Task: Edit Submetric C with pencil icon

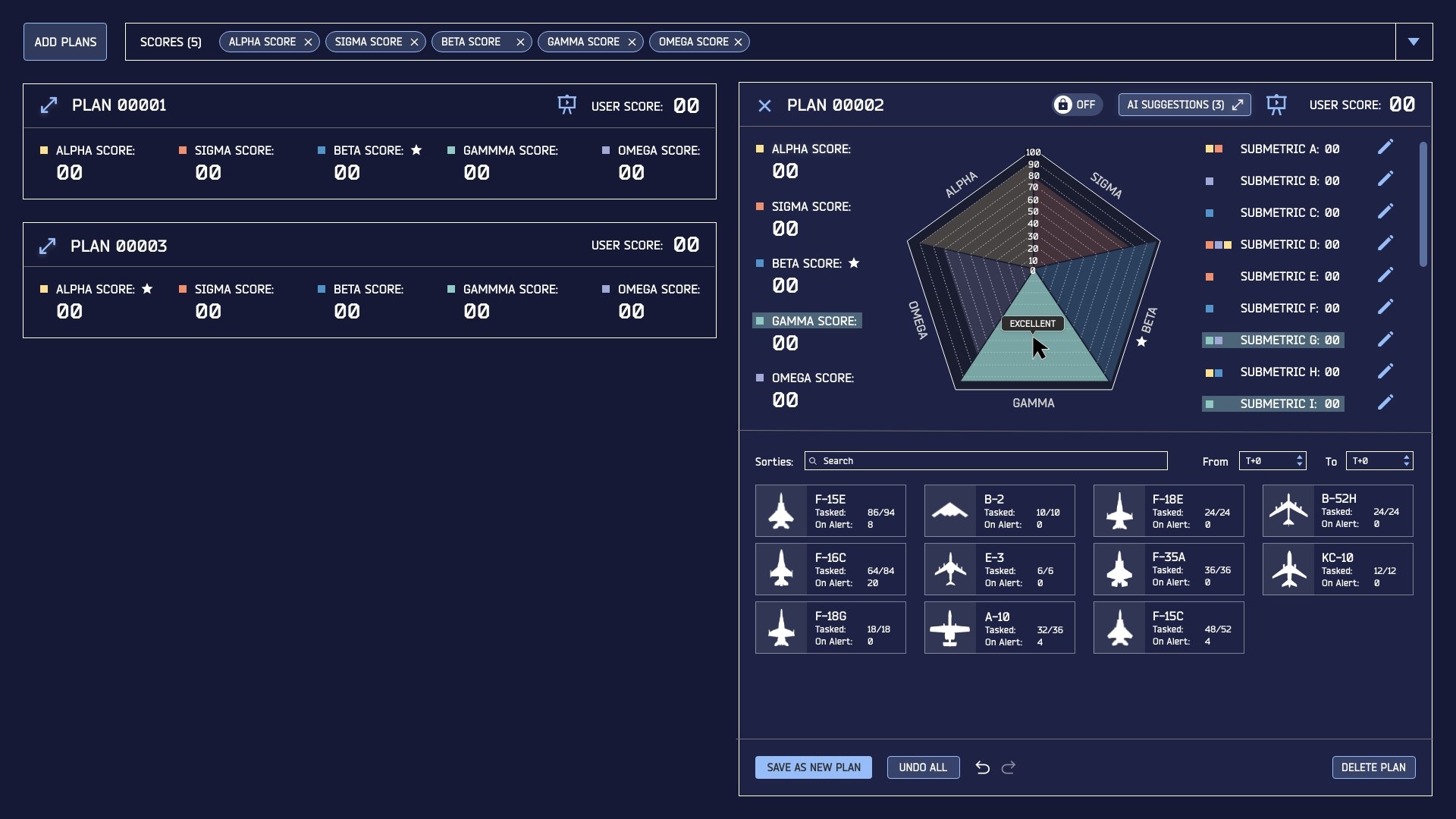Action: [x=1385, y=211]
